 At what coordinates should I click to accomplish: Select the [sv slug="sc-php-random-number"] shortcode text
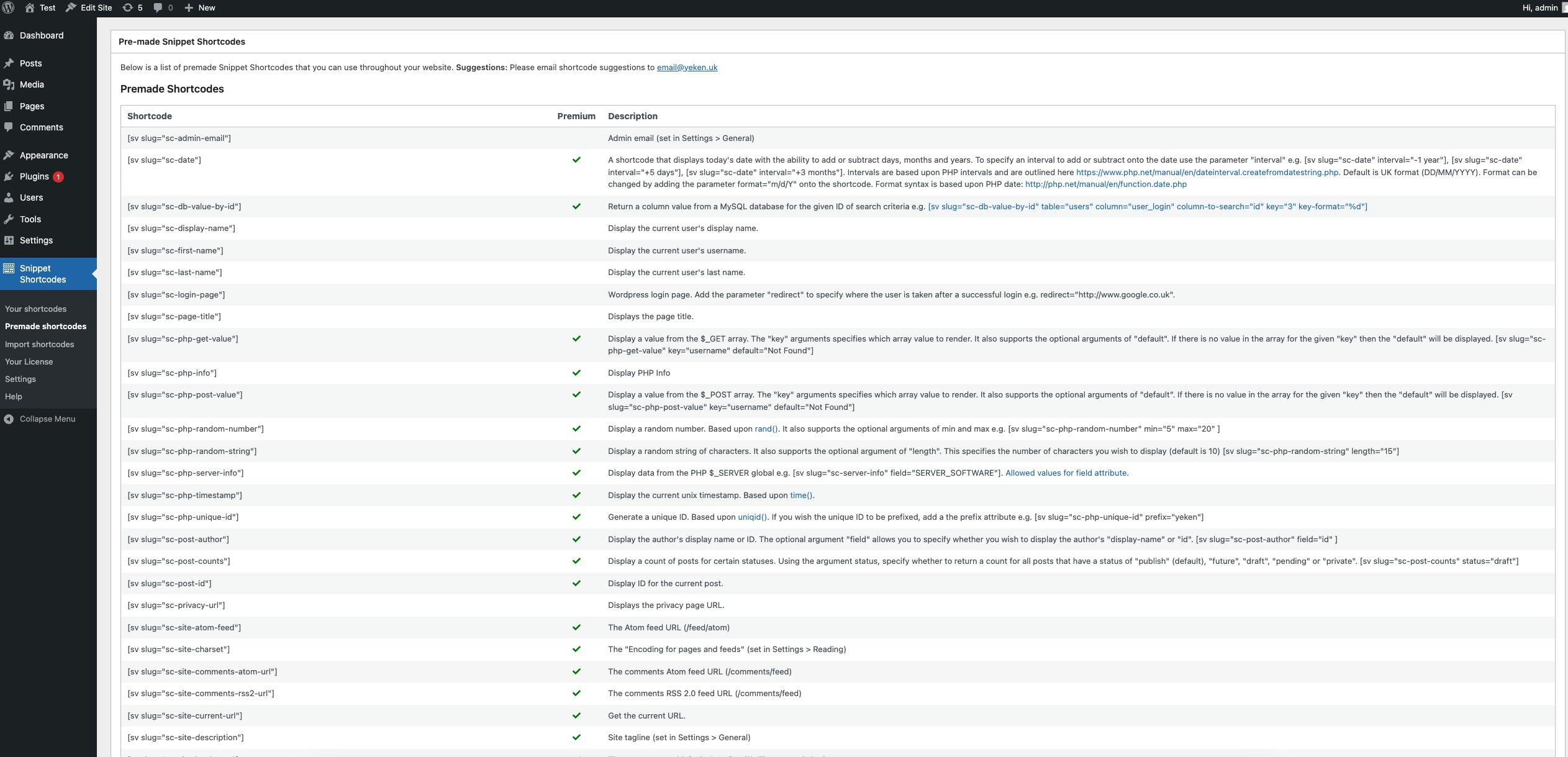click(196, 428)
